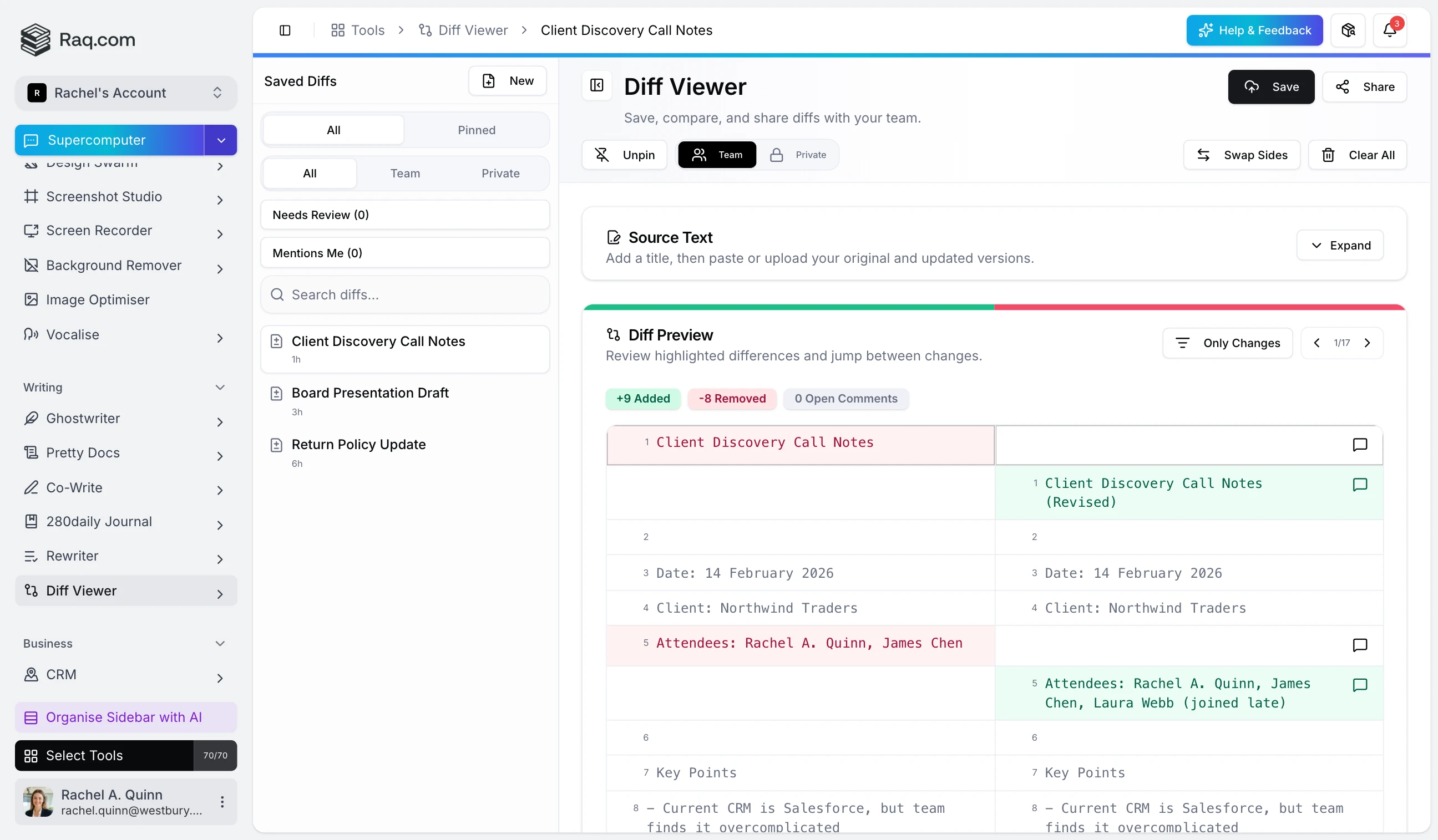Set diff visibility to Private
The height and width of the screenshot is (840, 1438).
798,155
